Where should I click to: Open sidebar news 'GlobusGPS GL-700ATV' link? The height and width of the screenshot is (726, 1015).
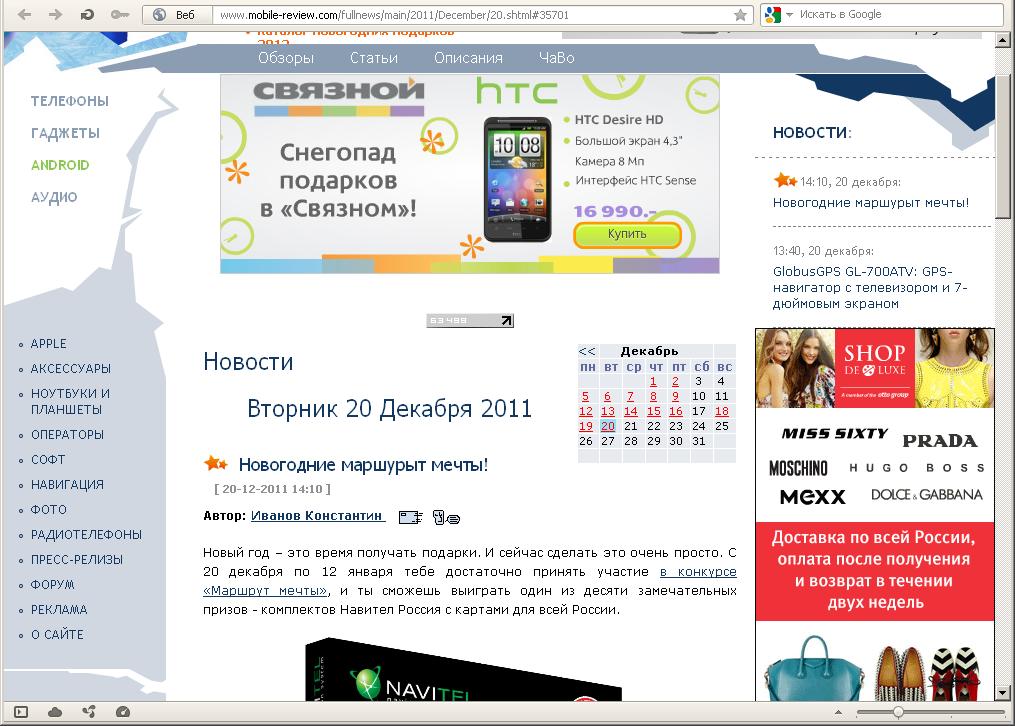(x=870, y=287)
